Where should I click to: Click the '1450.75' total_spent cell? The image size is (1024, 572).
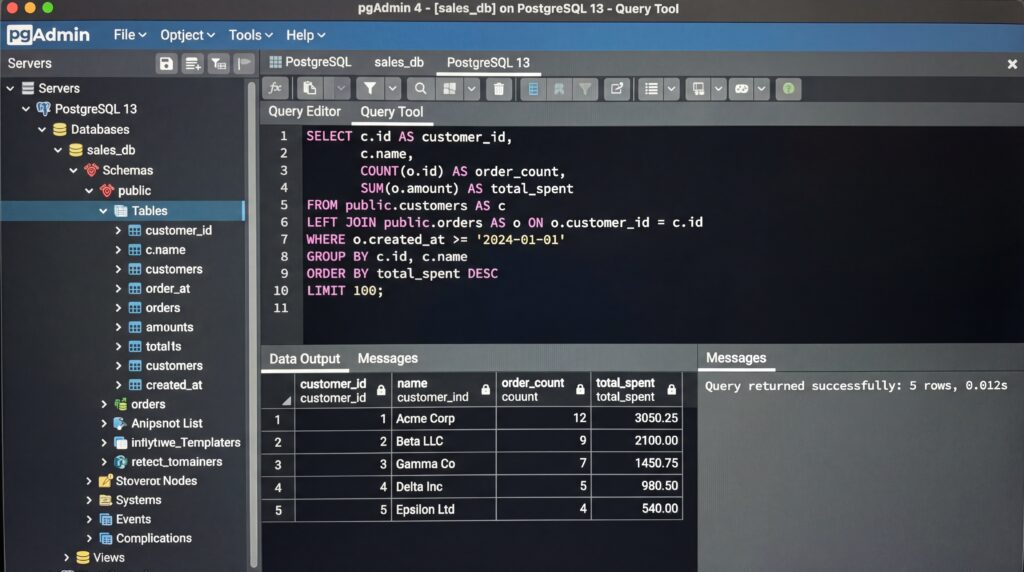coord(637,464)
